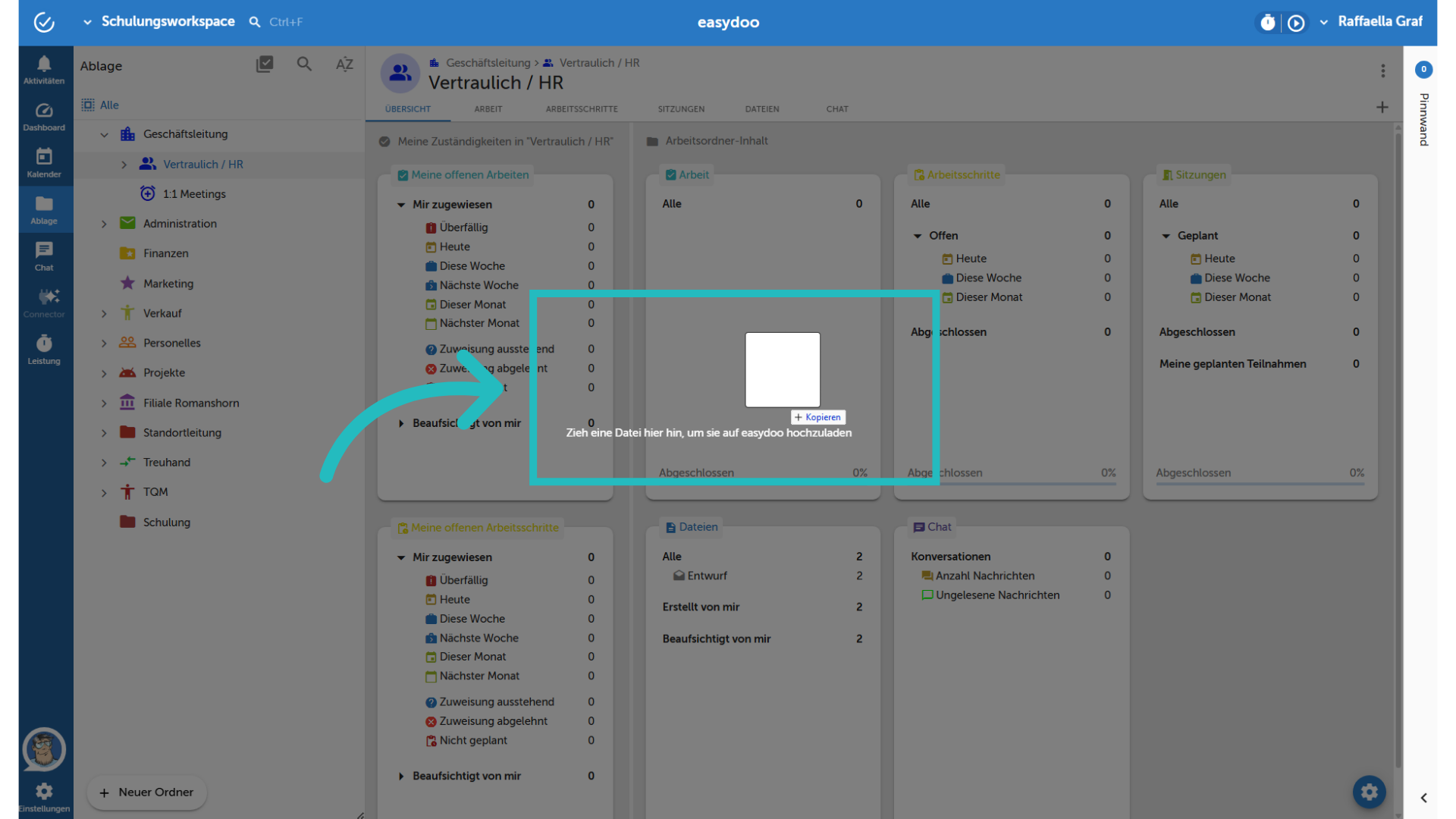
Task: Open the Chat card header
Action: (x=932, y=527)
